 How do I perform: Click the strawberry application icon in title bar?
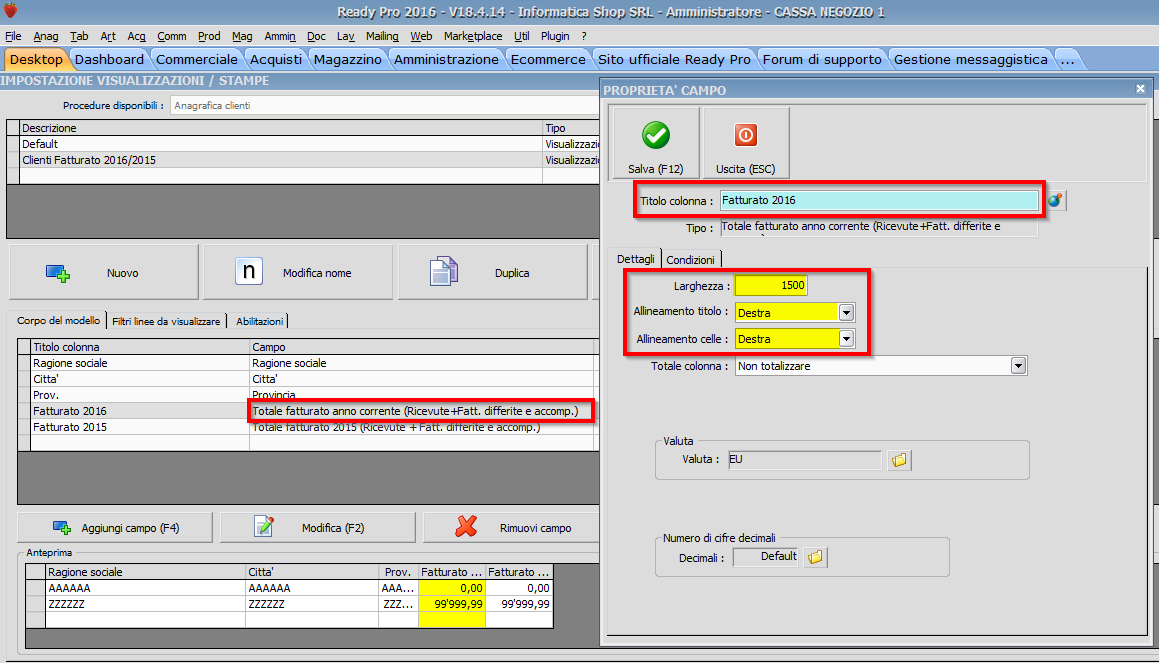[x=11, y=10]
